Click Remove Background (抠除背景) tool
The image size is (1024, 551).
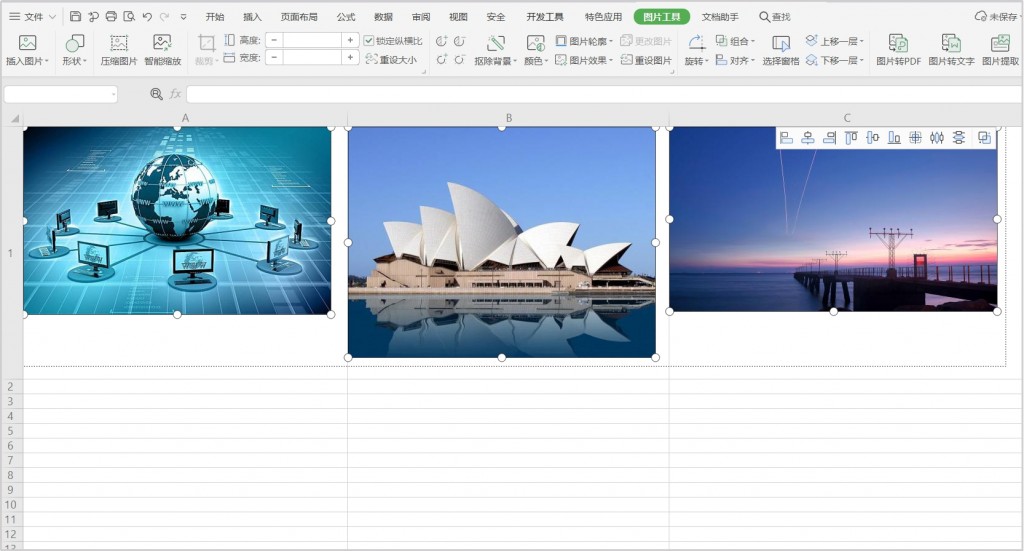pos(495,50)
